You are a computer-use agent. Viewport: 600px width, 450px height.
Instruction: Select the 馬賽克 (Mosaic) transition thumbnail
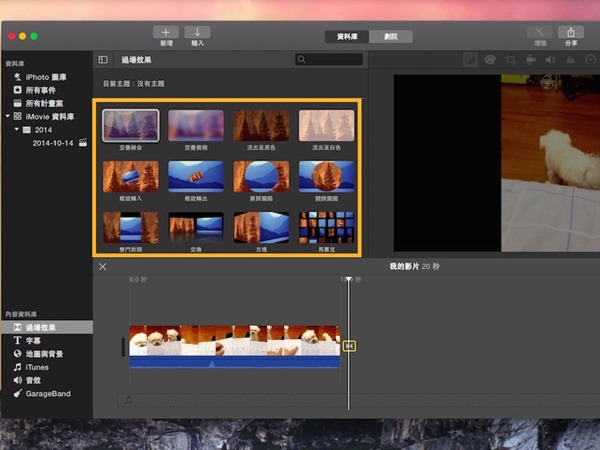tap(326, 228)
